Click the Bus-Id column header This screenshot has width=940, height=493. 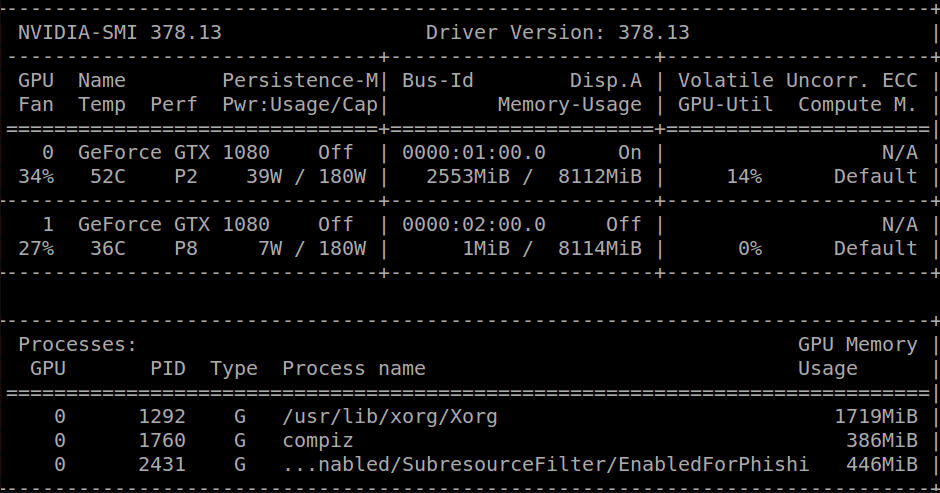(x=438, y=80)
